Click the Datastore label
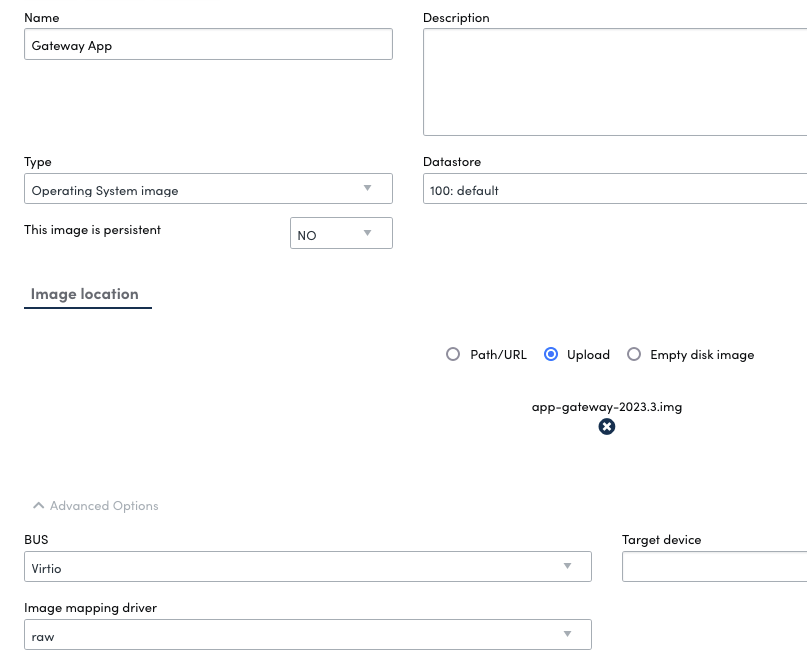 pos(452,162)
